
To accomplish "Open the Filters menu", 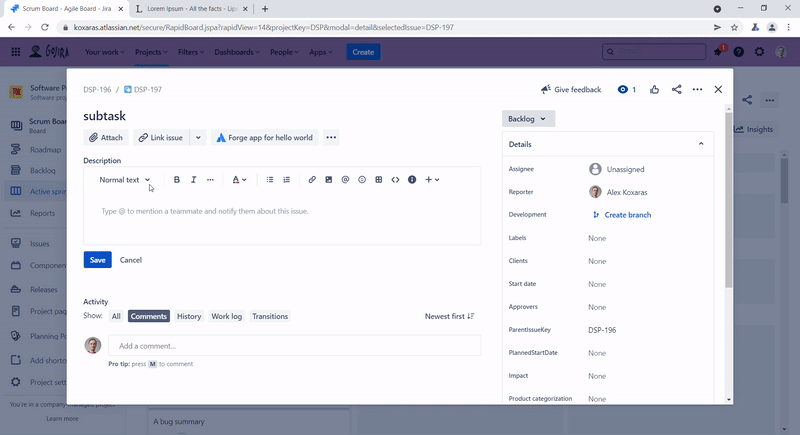I will (191, 52).
